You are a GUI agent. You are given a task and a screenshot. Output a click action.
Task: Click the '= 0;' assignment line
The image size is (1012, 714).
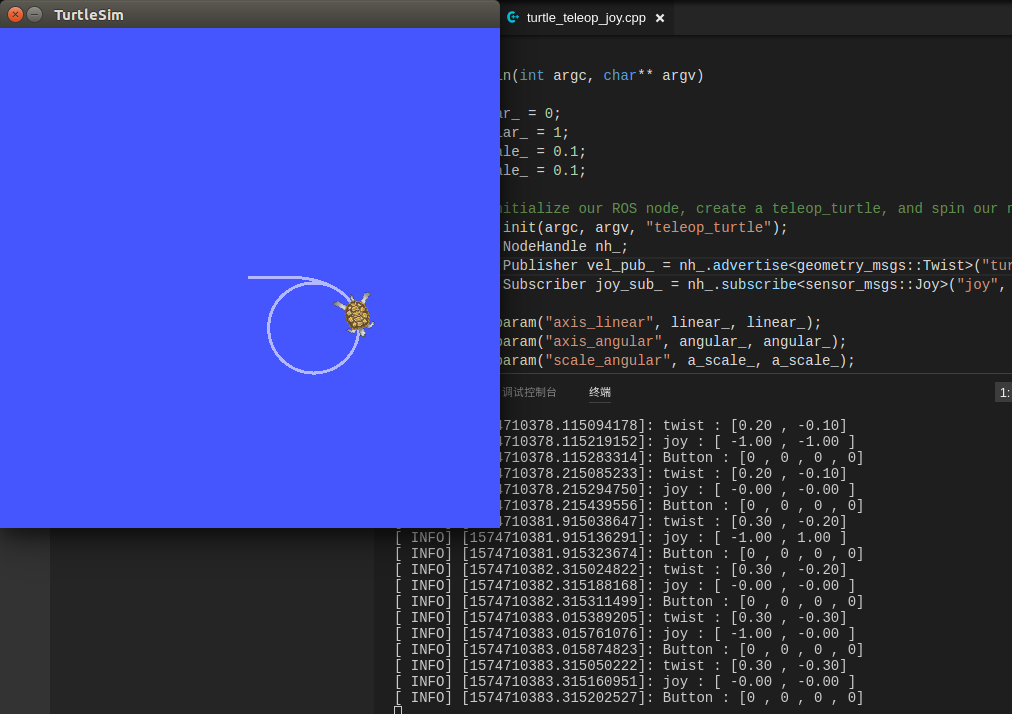click(x=544, y=114)
